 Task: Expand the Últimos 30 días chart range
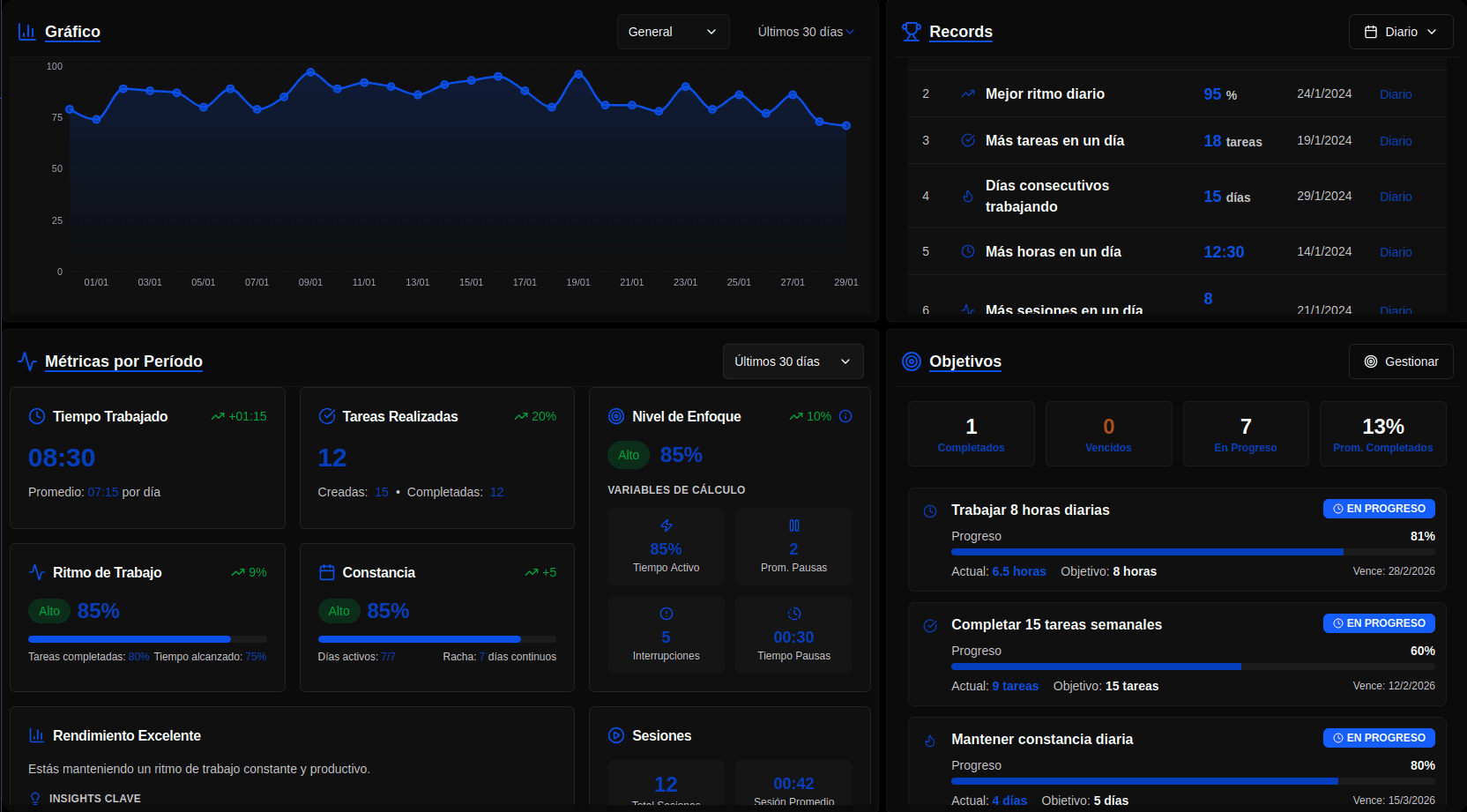click(x=805, y=32)
